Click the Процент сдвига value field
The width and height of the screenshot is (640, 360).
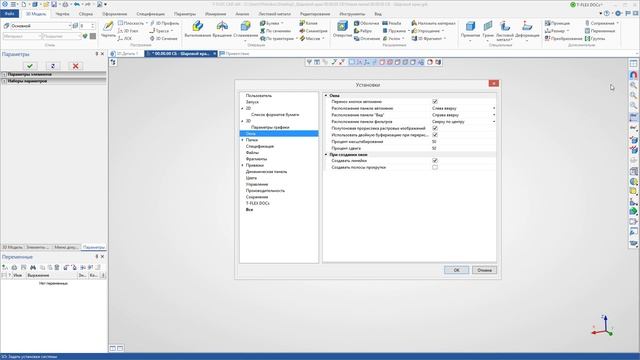463,148
